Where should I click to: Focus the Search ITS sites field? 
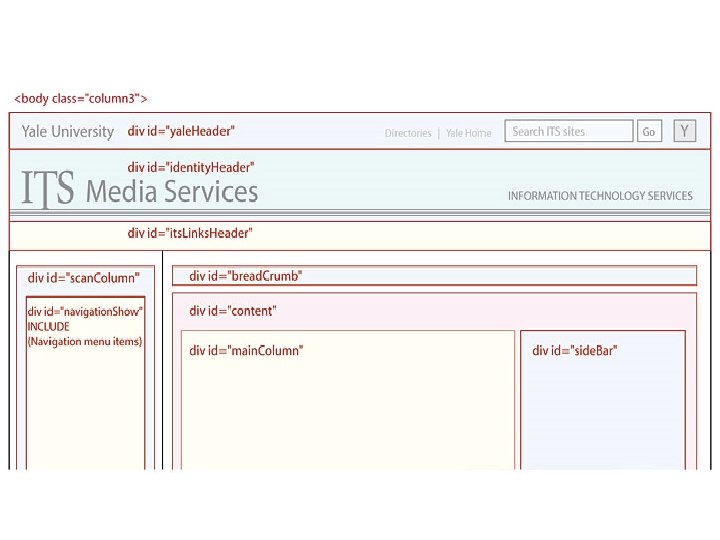(x=568, y=131)
